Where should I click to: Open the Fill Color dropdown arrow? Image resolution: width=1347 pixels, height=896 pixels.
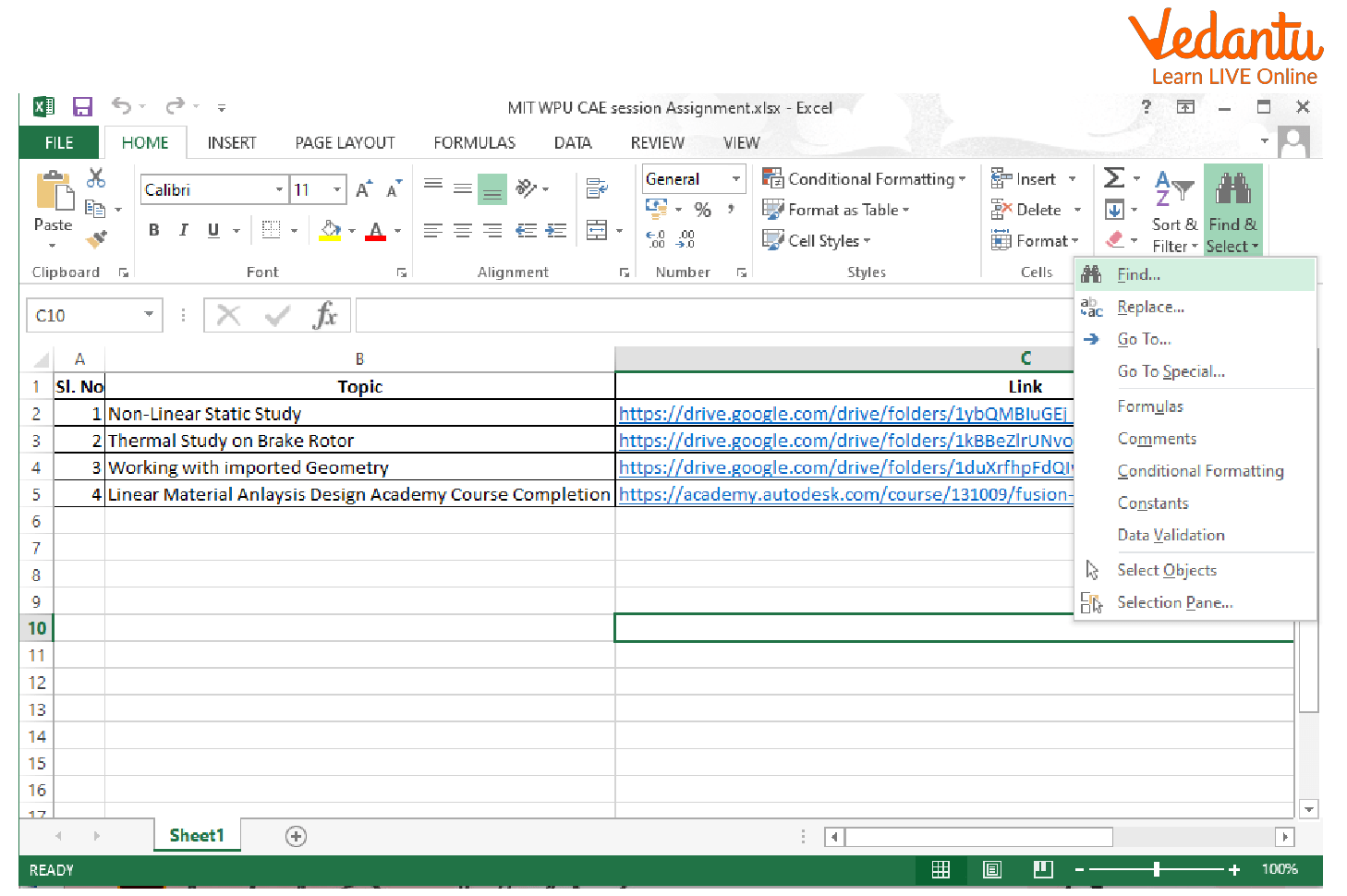click(x=351, y=229)
